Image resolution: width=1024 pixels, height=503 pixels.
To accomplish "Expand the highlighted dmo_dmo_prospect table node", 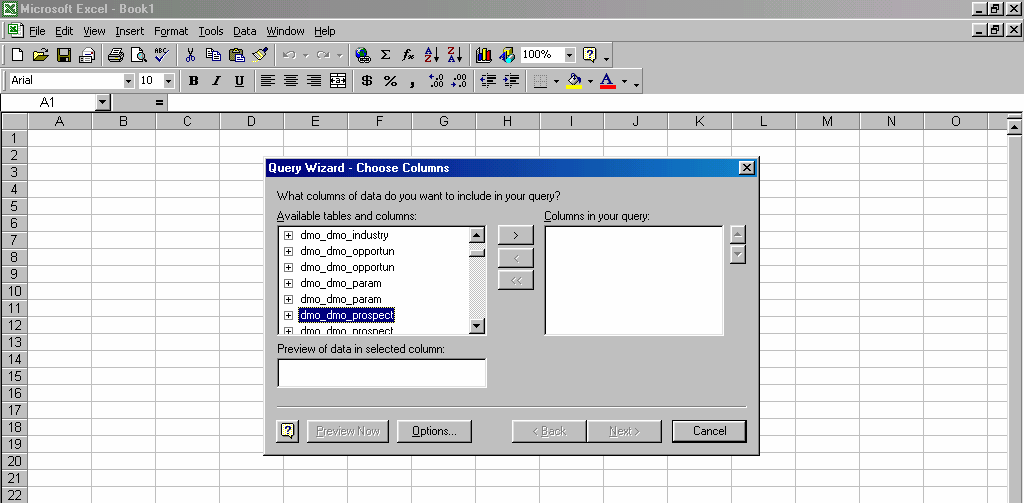I will (x=288, y=316).
